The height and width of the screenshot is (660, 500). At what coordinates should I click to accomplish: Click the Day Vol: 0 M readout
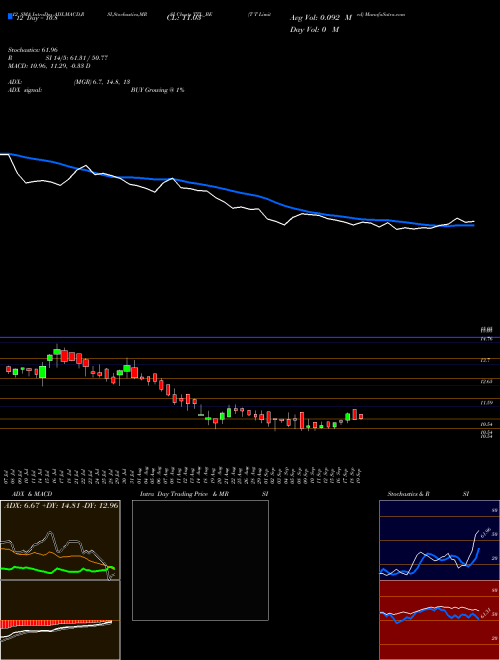pyautogui.click(x=314, y=30)
